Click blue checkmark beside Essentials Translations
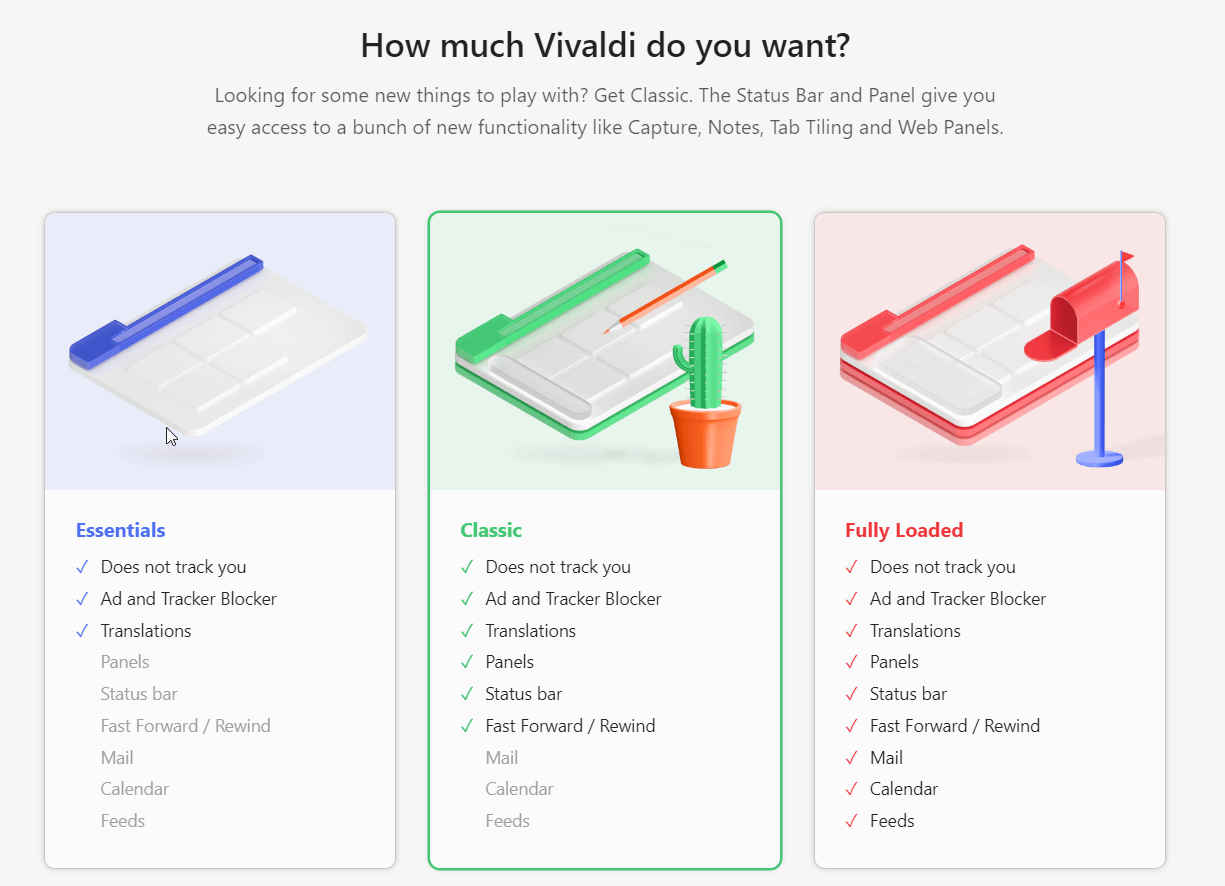 tap(82, 631)
